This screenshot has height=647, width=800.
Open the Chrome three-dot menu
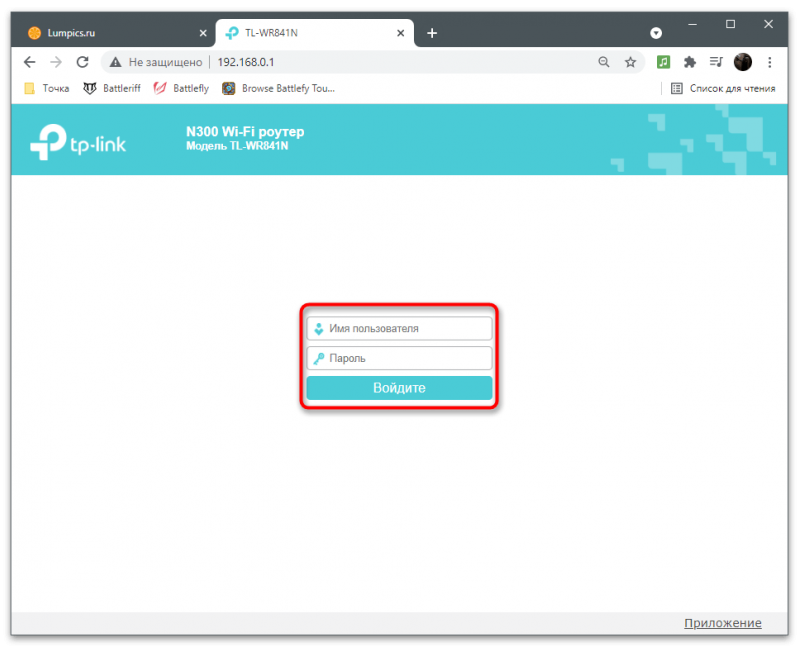769,62
